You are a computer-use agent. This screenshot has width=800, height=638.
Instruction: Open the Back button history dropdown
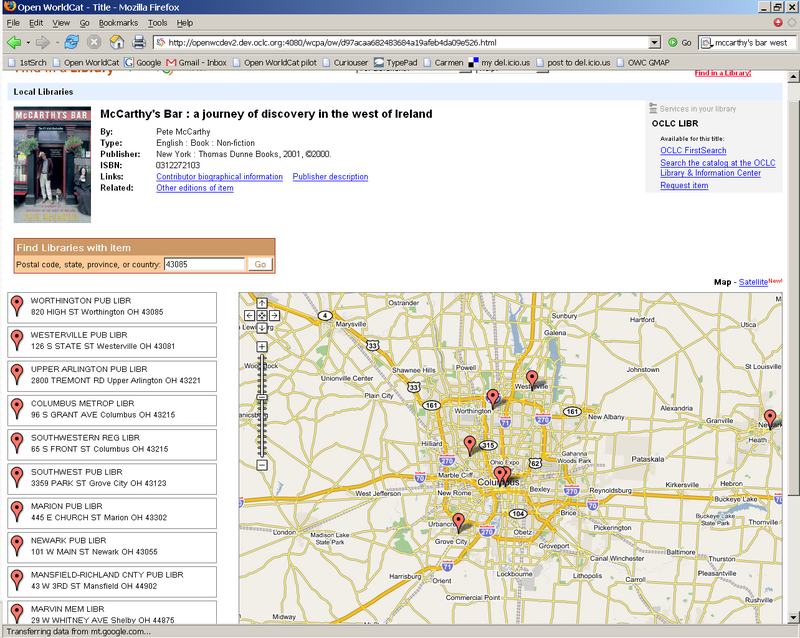[x=28, y=42]
